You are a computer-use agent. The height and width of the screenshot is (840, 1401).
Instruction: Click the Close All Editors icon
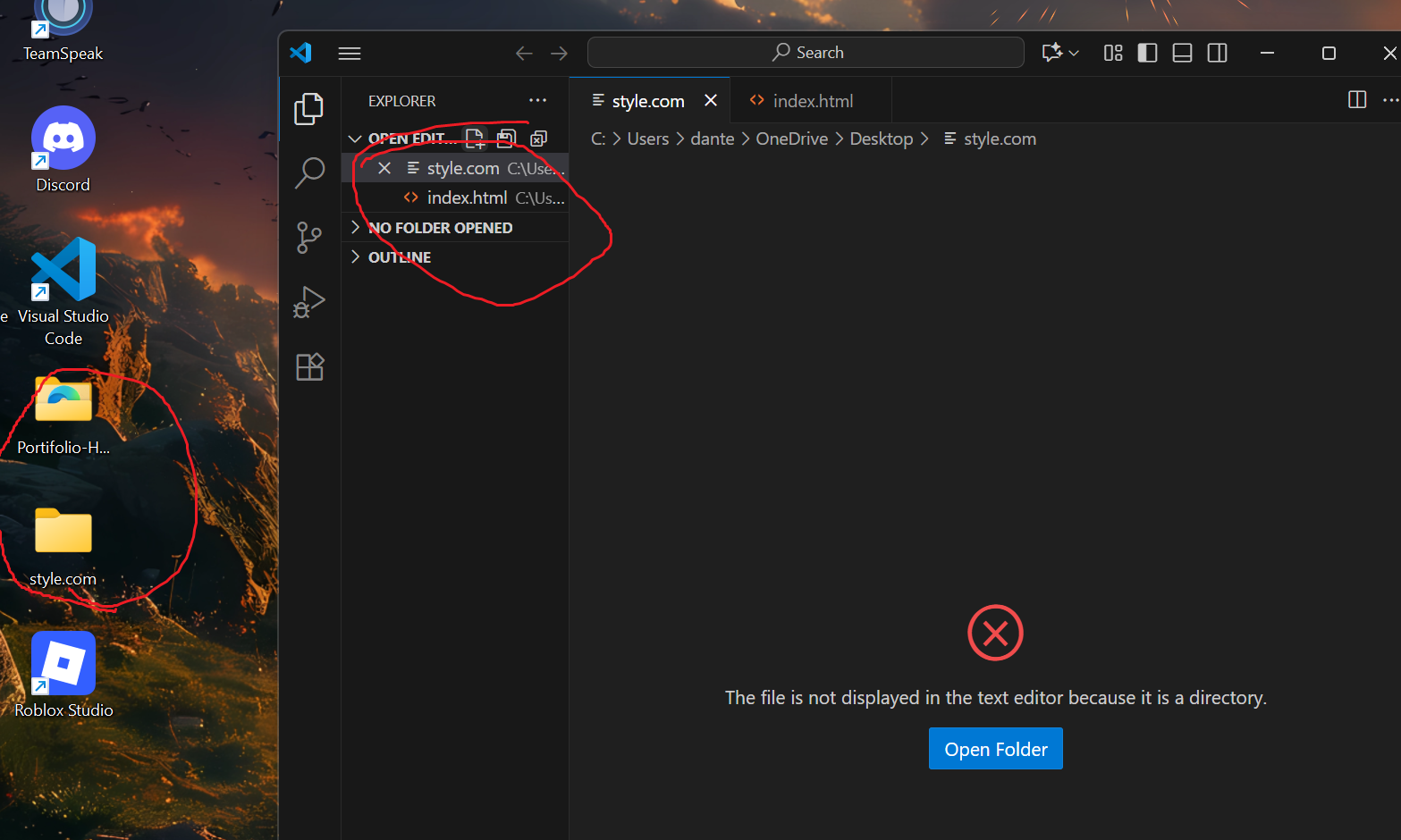(x=538, y=139)
